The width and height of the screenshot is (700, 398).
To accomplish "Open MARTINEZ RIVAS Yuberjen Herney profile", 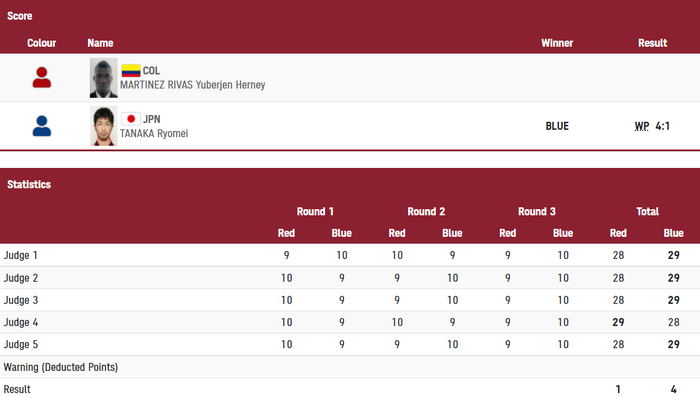I will (192, 85).
